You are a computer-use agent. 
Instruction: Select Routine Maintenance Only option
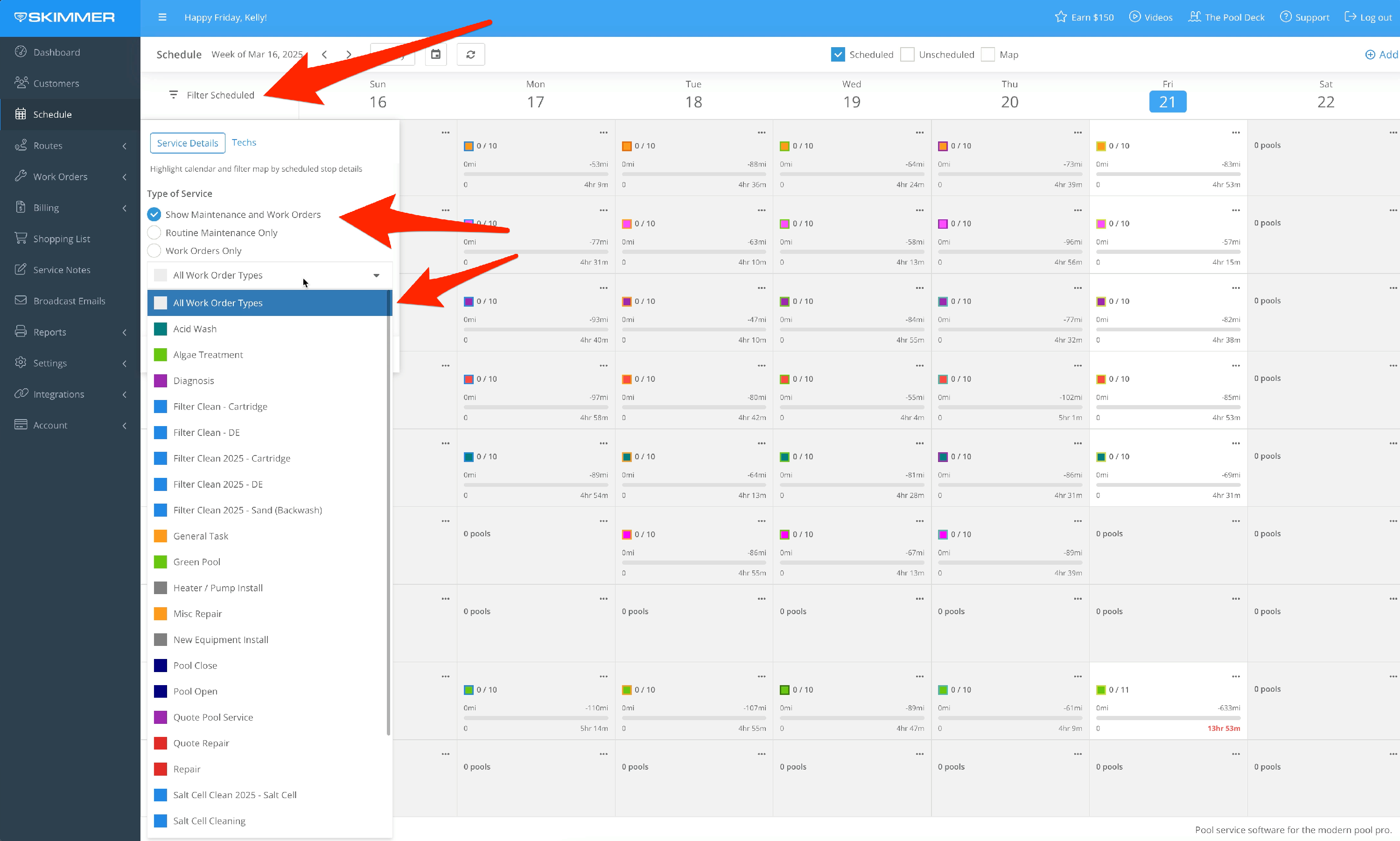pos(154,232)
